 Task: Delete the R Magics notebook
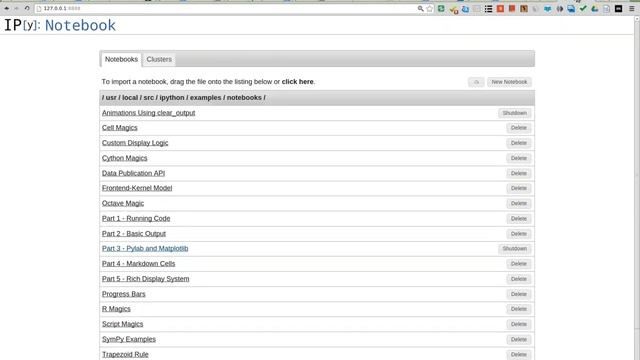point(519,309)
